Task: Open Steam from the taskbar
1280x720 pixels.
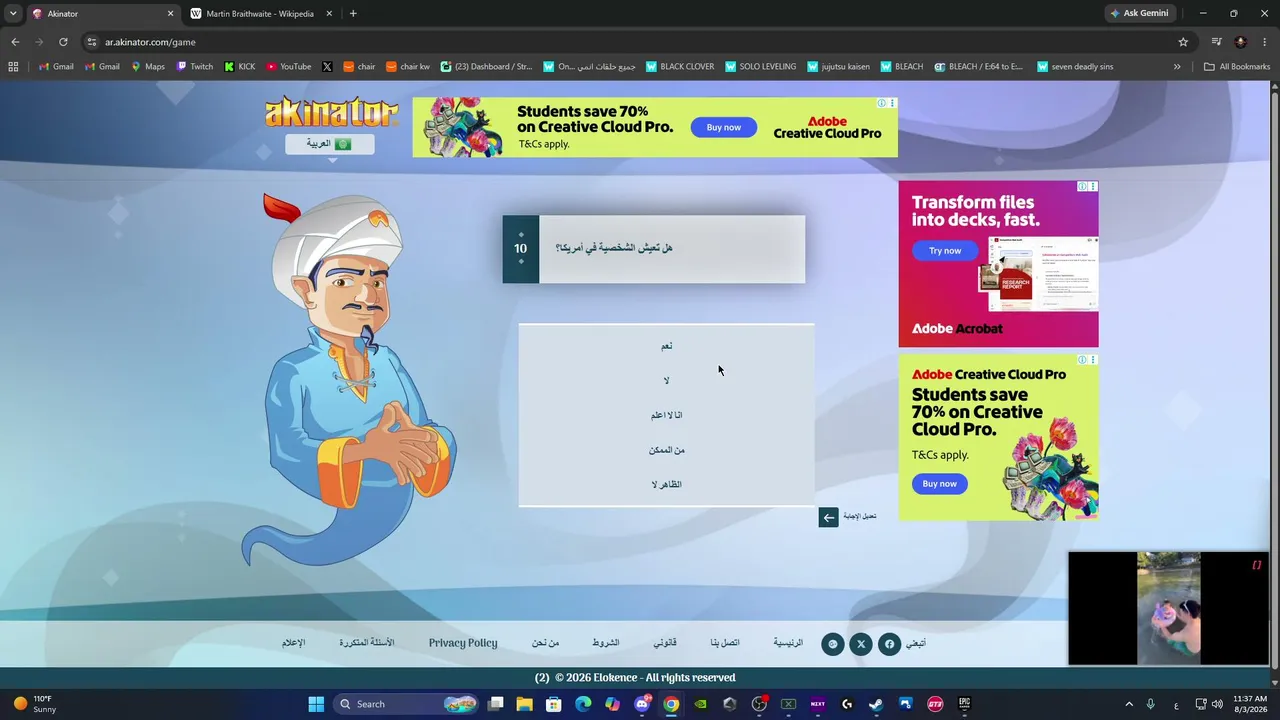Action: coord(876,704)
